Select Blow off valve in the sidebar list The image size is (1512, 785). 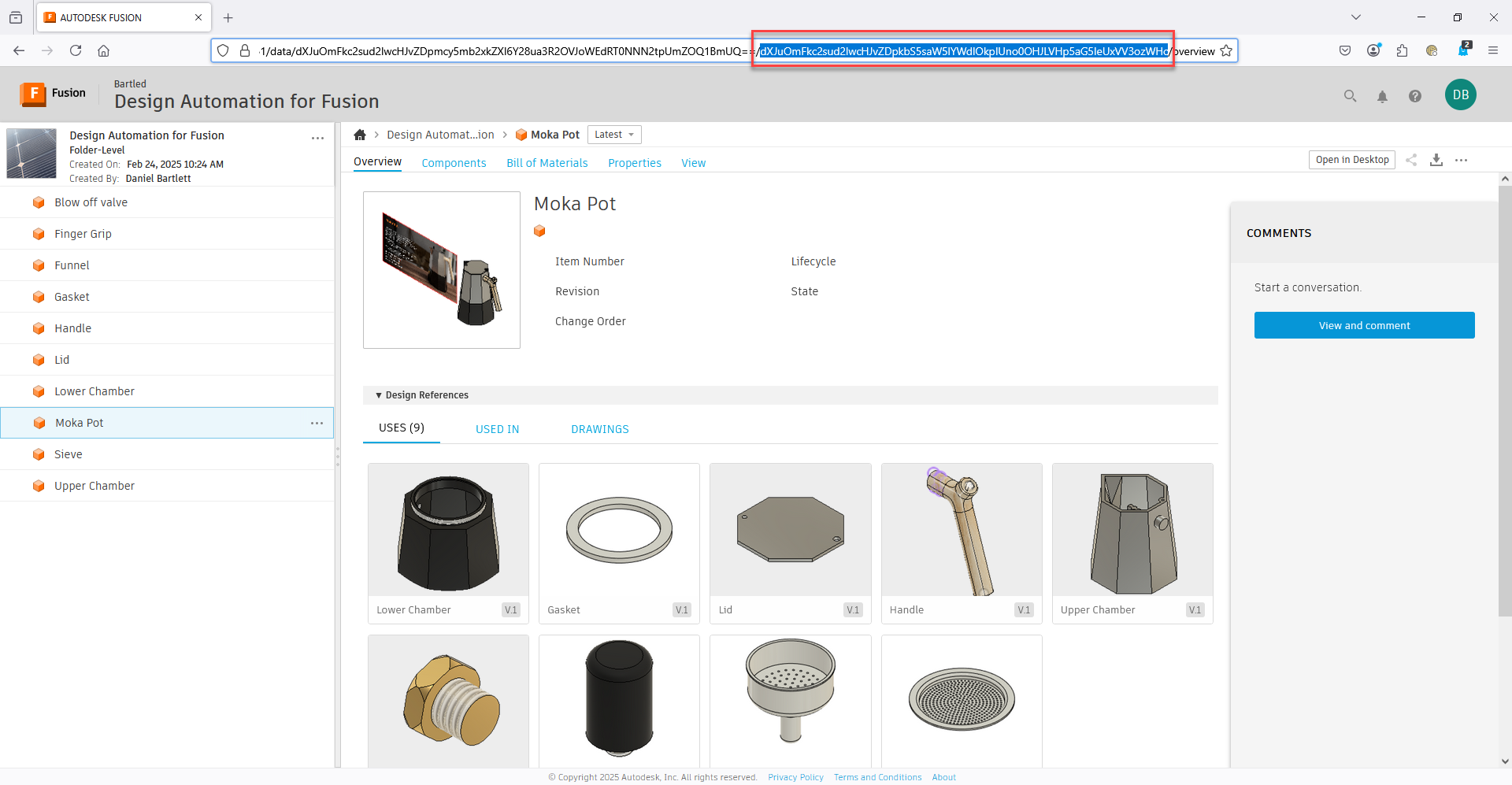click(x=91, y=202)
